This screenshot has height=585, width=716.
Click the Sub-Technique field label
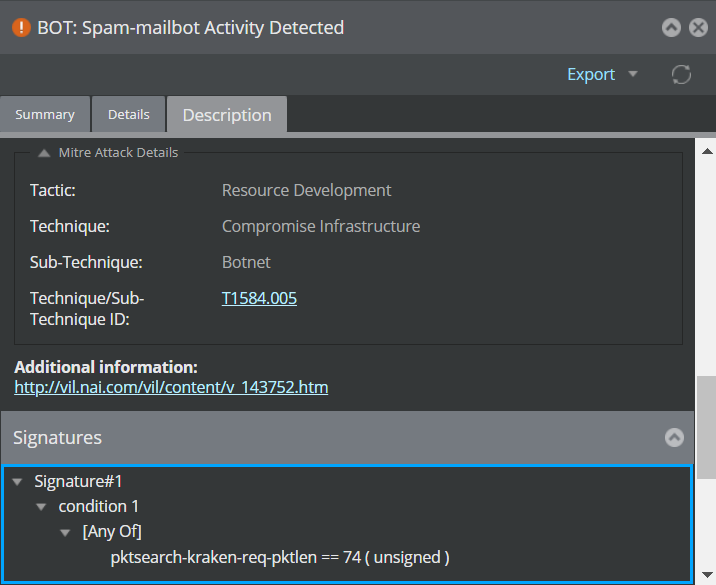86,263
